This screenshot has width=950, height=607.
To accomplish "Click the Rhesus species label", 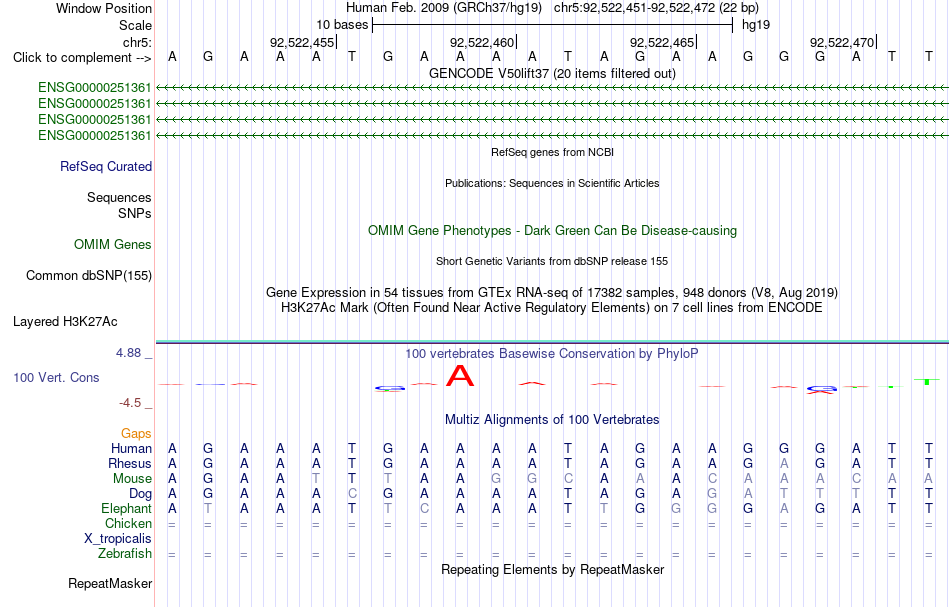I will pos(130,463).
